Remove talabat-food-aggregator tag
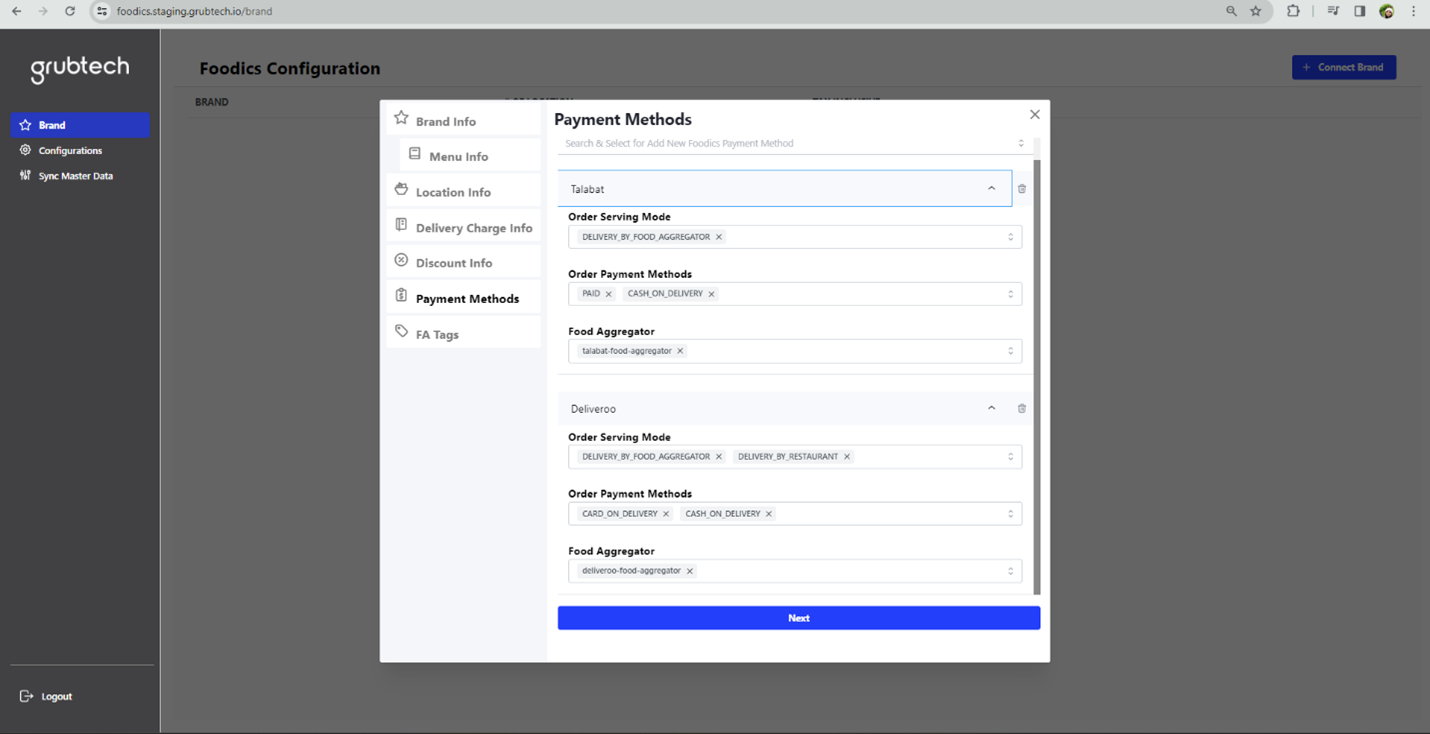Screen dimensions: 1430x734 (680, 351)
